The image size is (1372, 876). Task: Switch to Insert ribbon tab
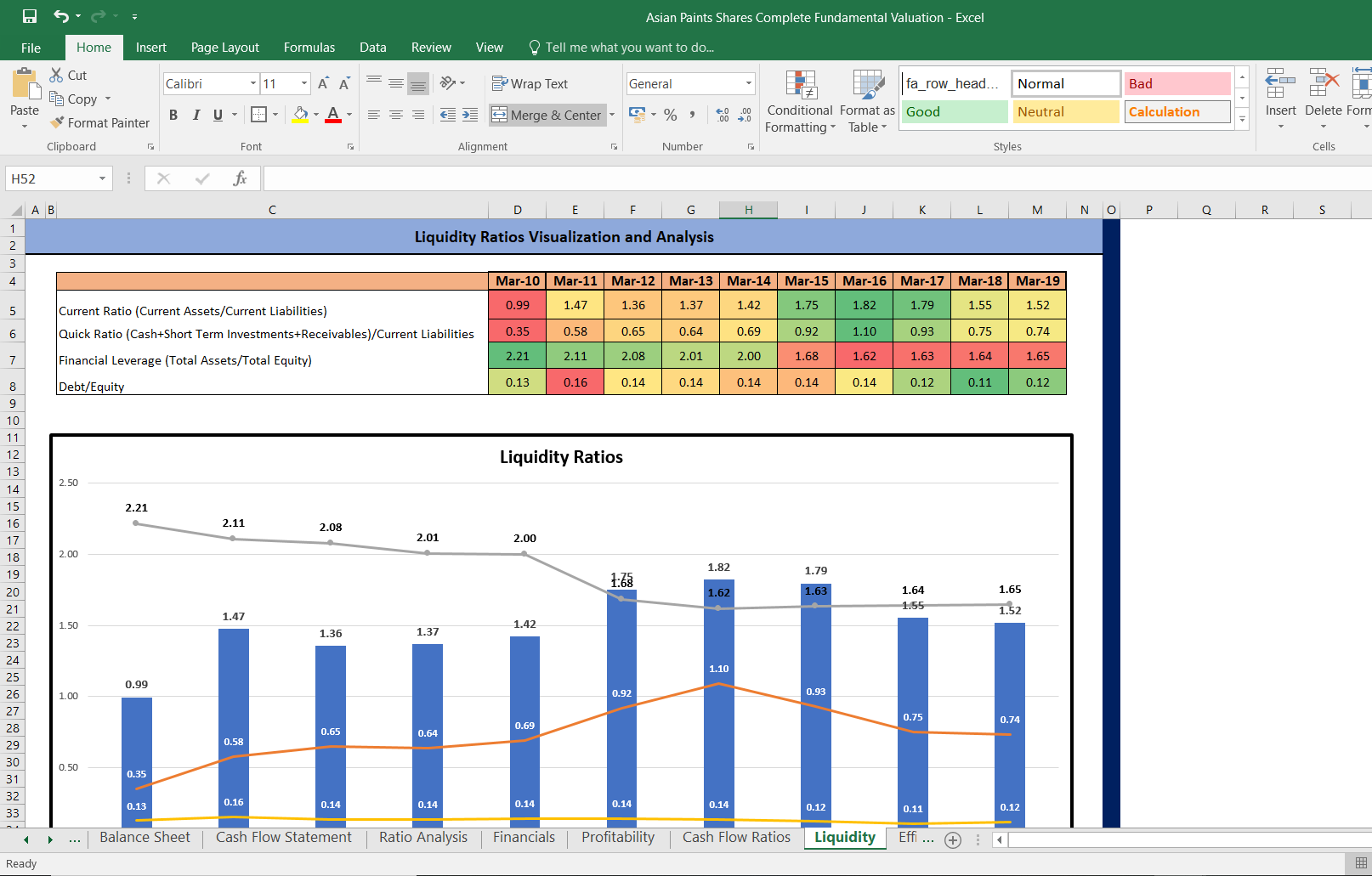pos(151,48)
